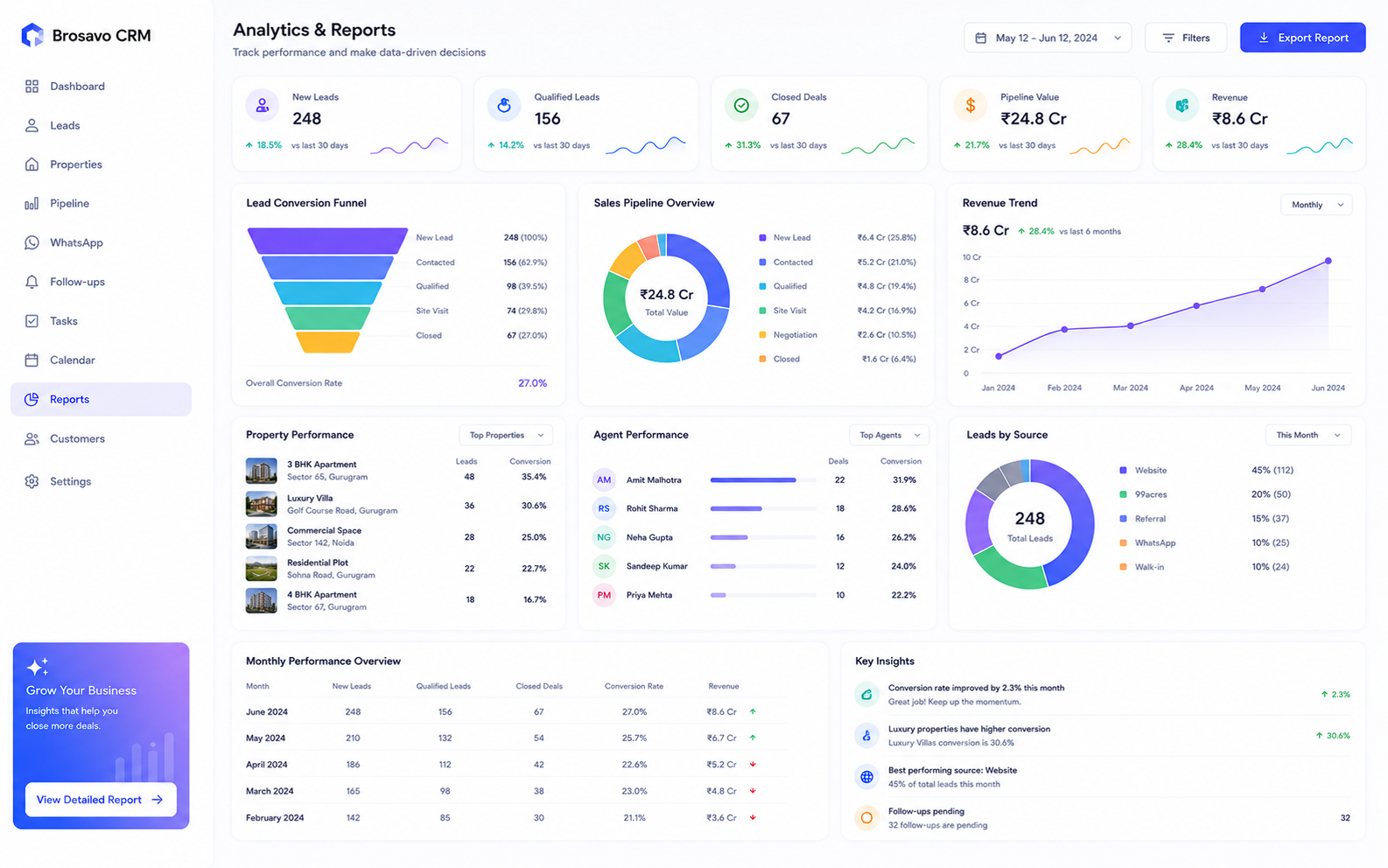Click Priya Mehta's performance bar

pyautogui.click(x=763, y=595)
